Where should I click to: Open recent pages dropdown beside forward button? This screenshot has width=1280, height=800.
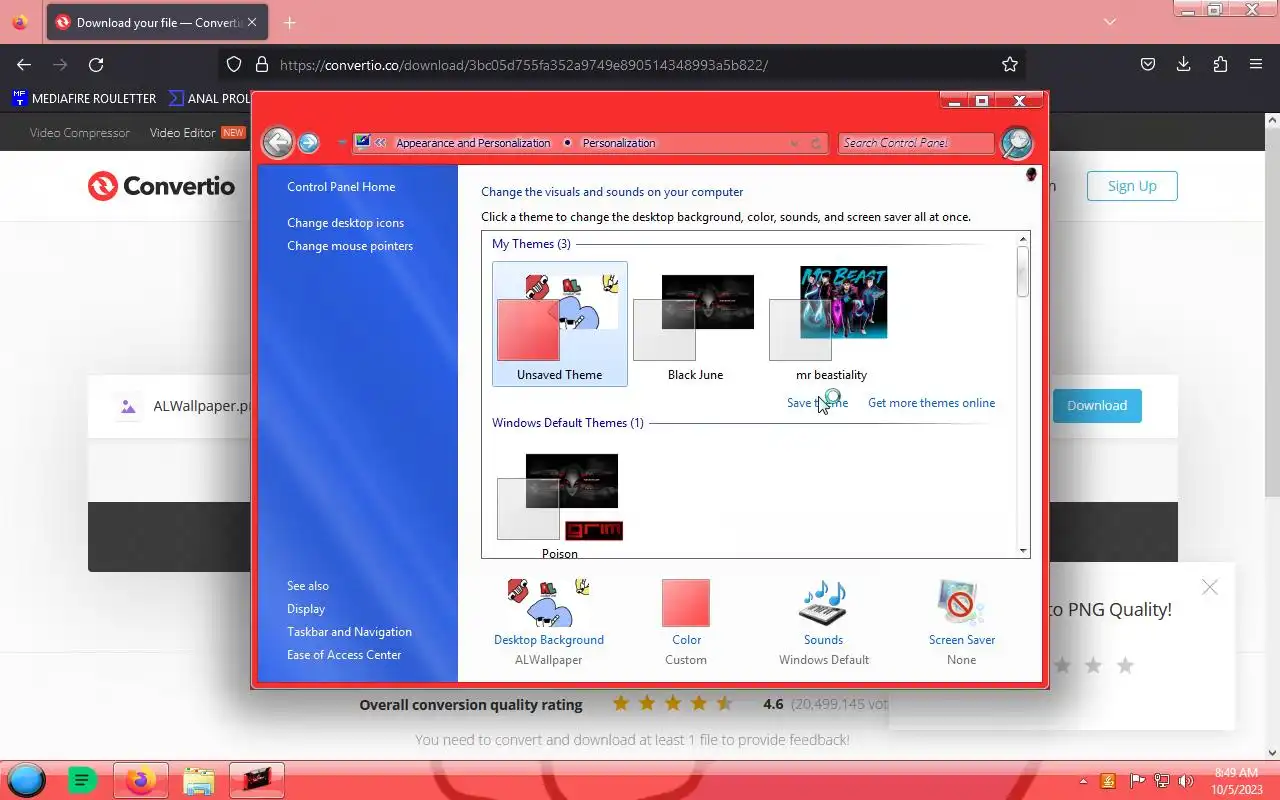coord(341,143)
